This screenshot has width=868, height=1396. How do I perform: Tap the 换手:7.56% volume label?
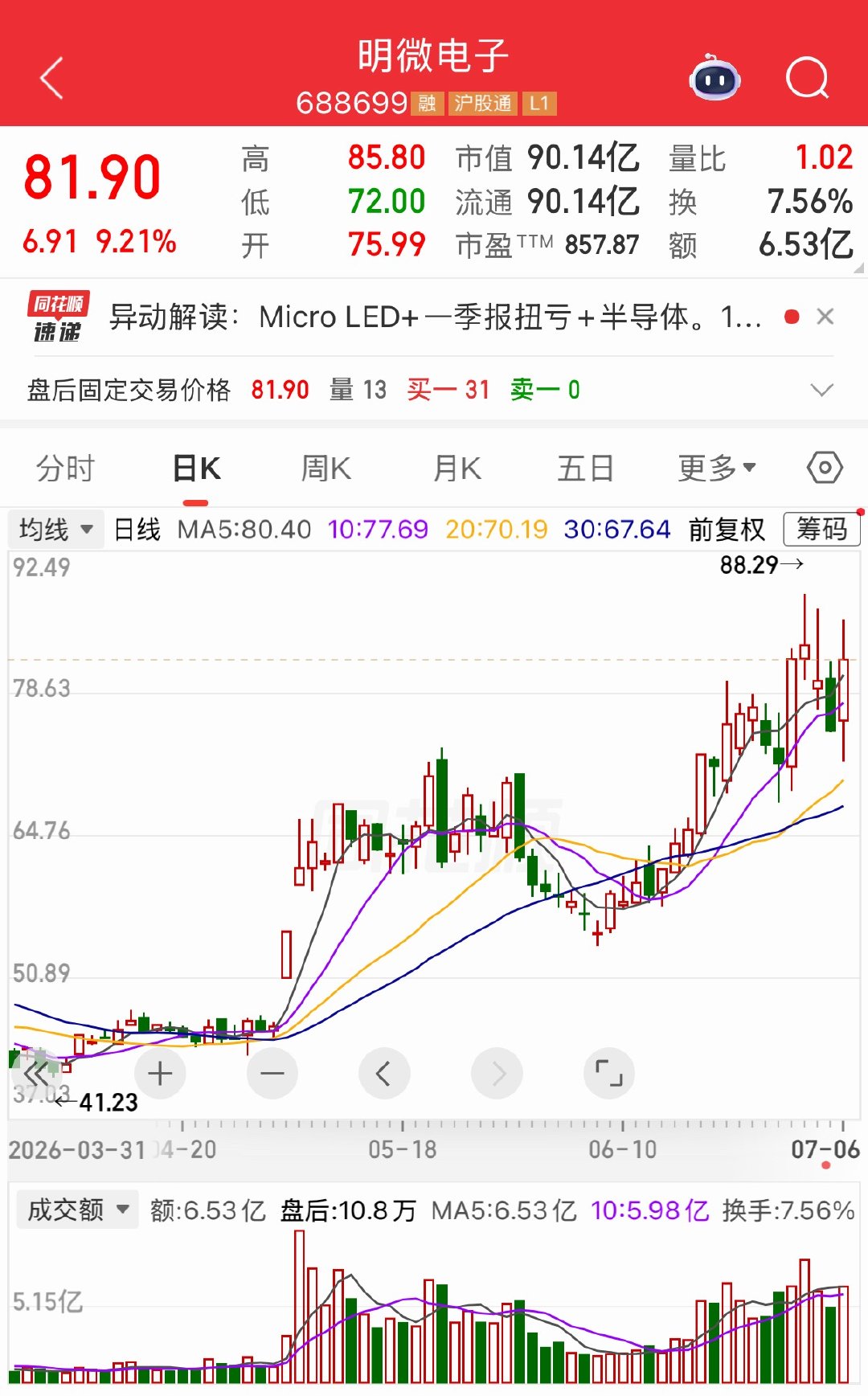[x=788, y=1210]
